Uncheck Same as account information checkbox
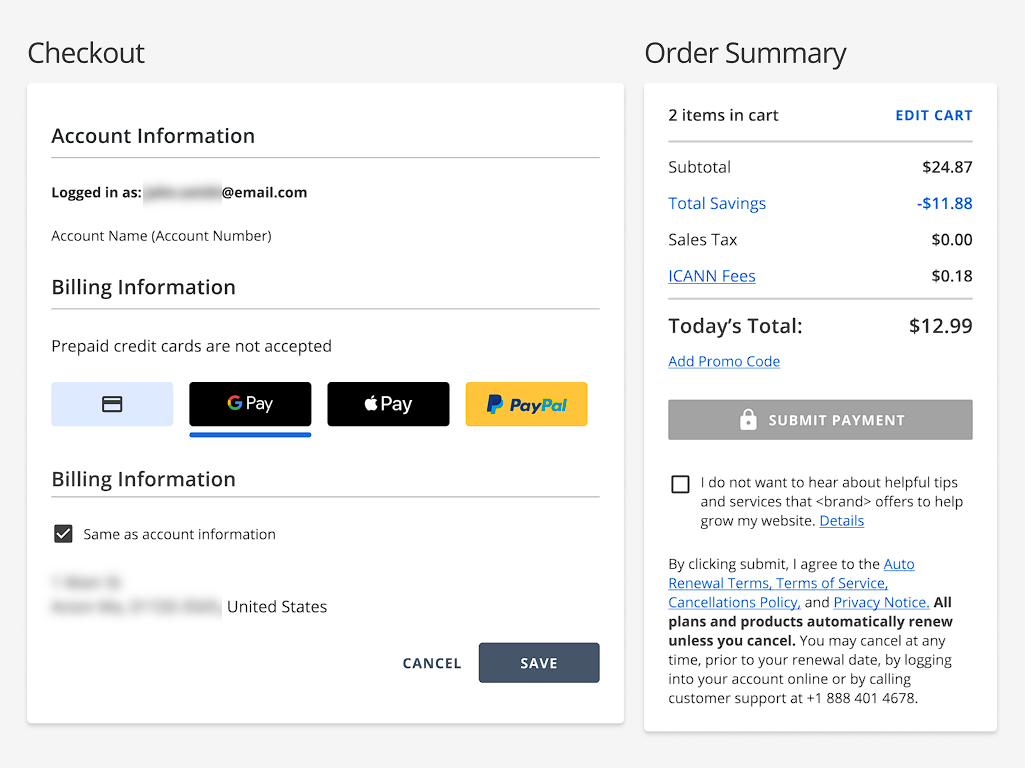The height and width of the screenshot is (768, 1025). [x=63, y=534]
